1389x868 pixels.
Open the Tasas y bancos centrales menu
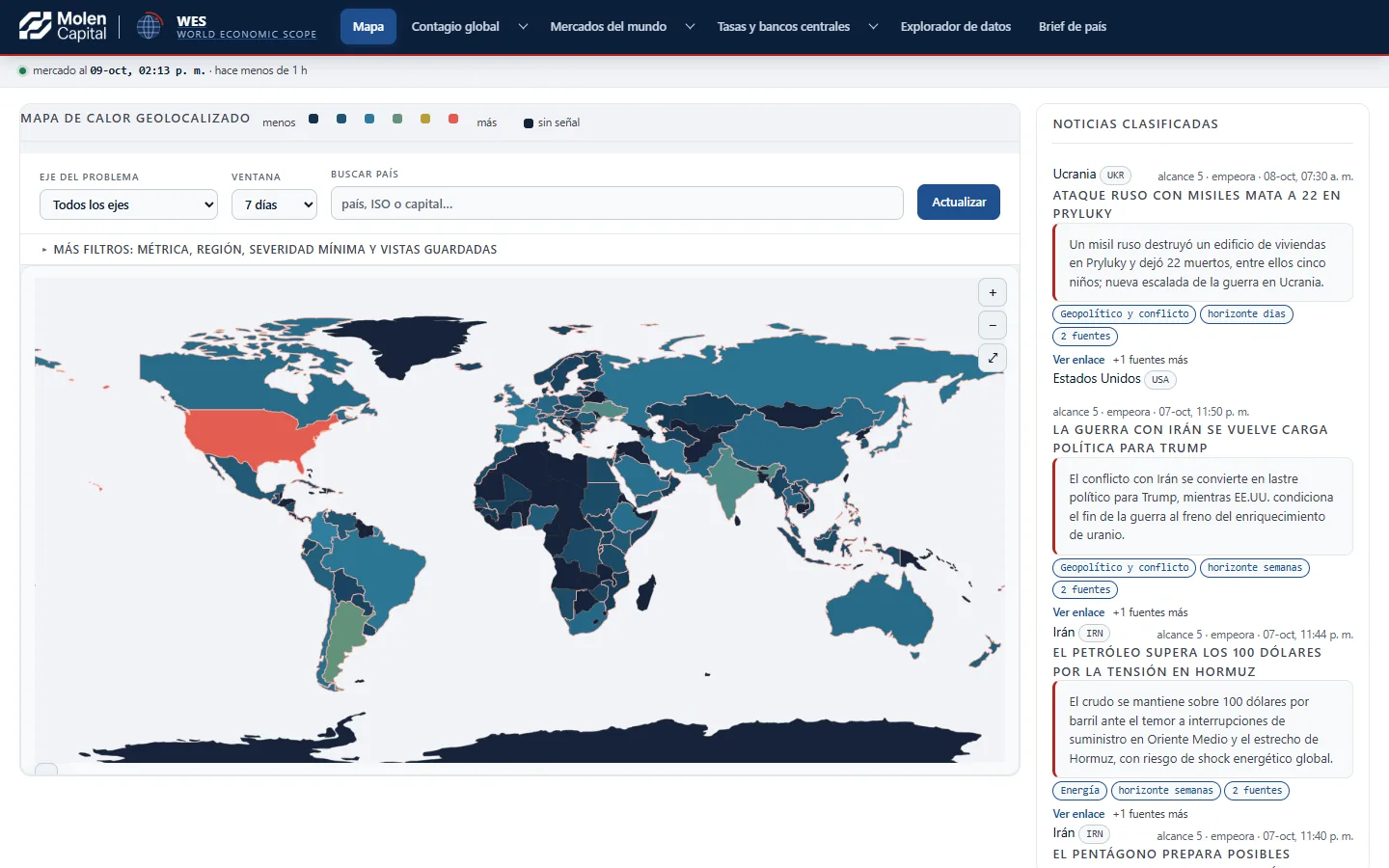pyautogui.click(x=783, y=27)
